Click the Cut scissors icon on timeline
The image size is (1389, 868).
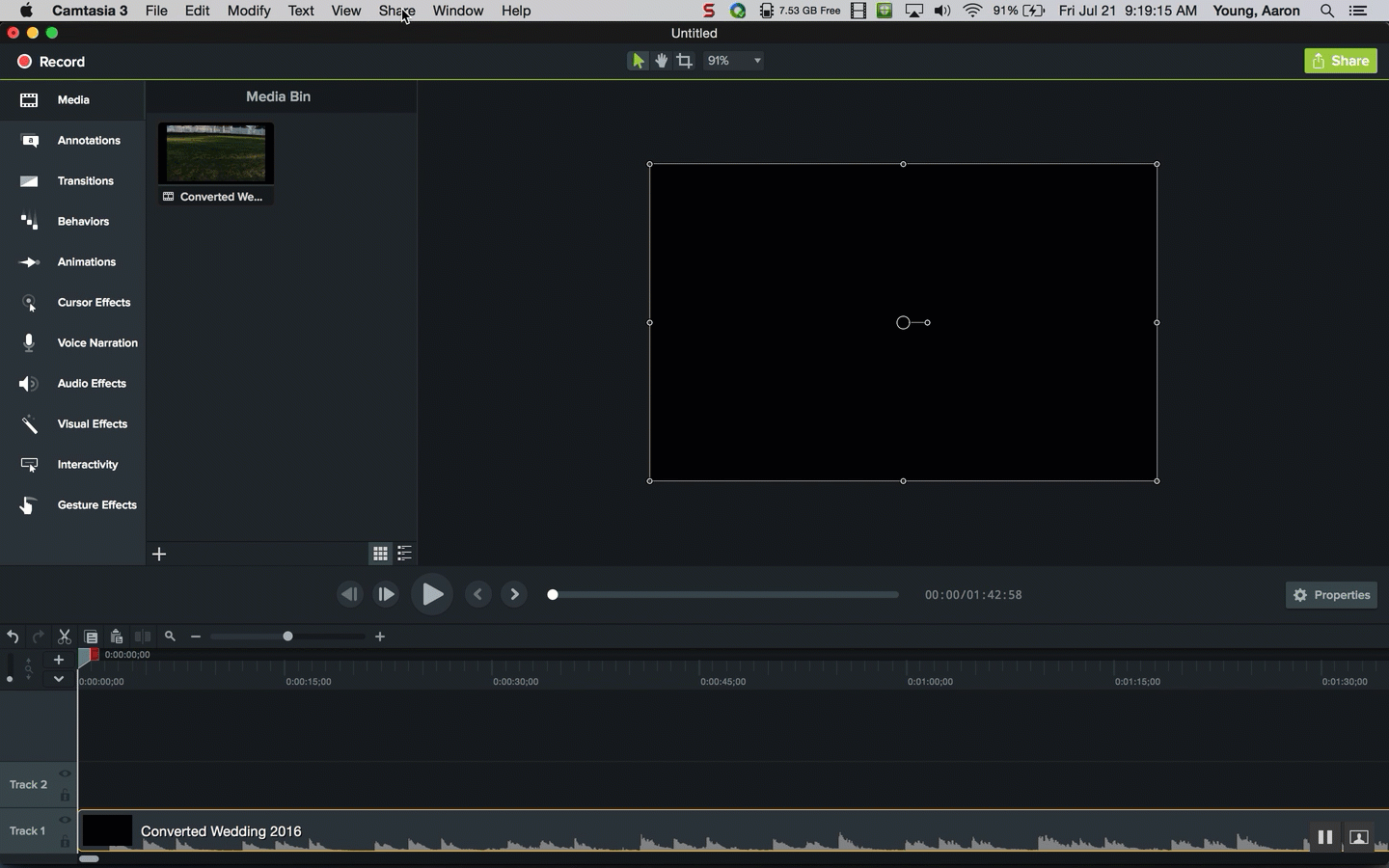(65, 637)
